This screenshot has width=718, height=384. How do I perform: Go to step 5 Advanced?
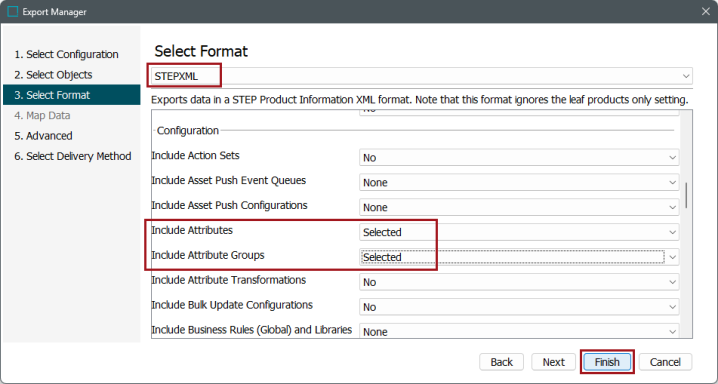point(43,135)
